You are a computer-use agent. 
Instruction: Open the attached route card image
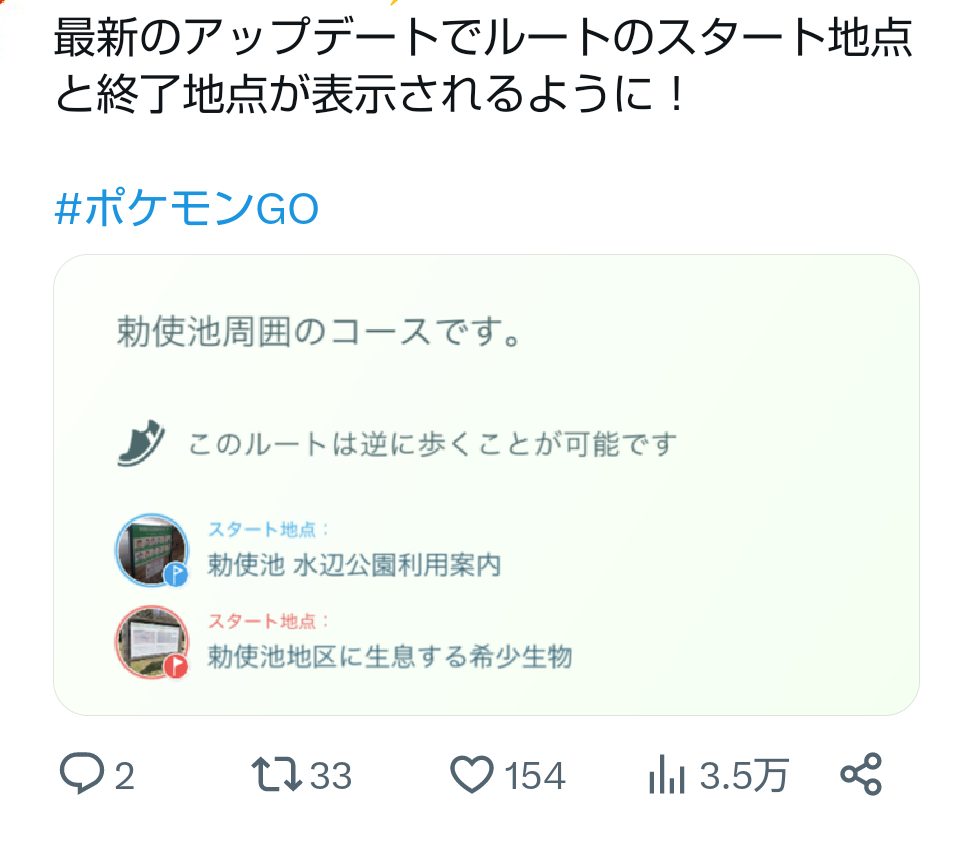pyautogui.click(x=486, y=485)
